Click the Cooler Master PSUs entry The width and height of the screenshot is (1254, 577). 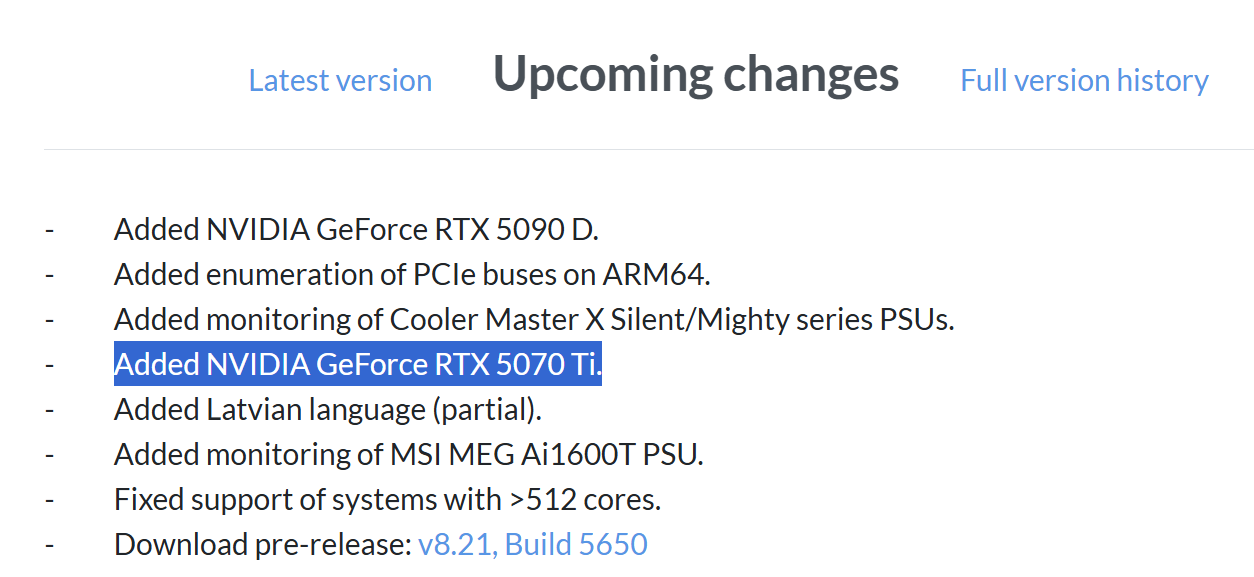click(x=534, y=320)
